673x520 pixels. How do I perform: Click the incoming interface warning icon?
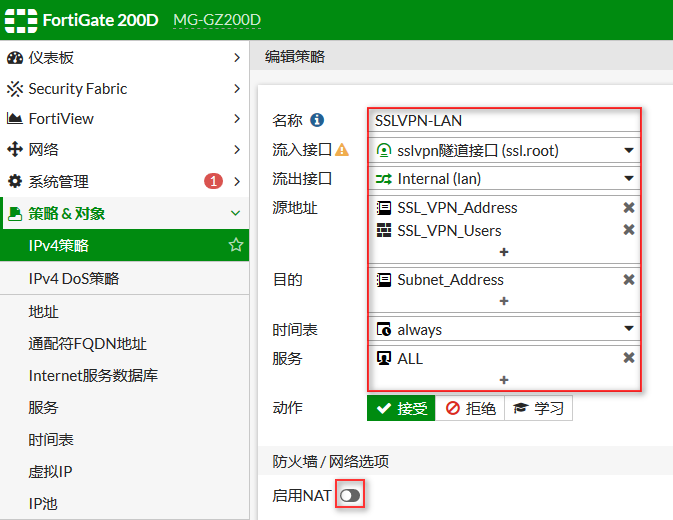click(x=342, y=150)
